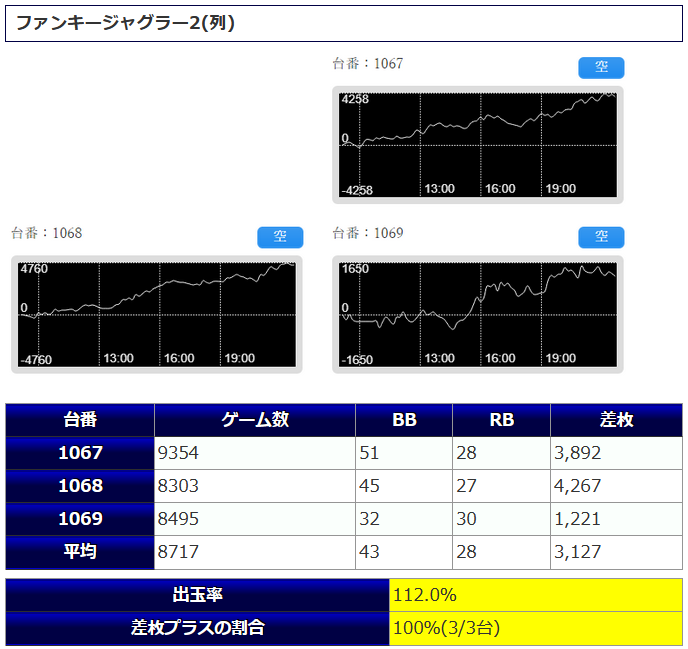Click the game count cell 9354

tap(255, 453)
